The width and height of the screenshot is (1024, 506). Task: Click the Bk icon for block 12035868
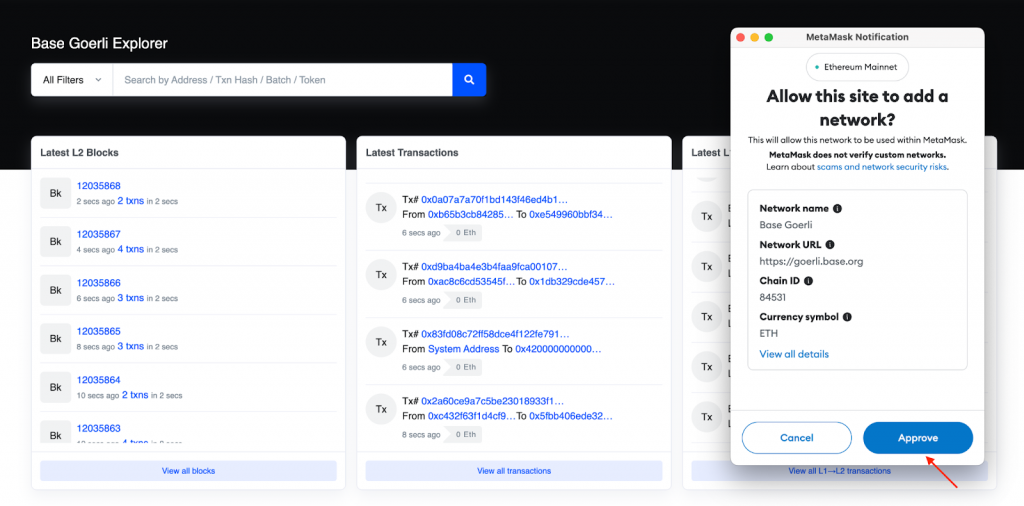pos(56,193)
